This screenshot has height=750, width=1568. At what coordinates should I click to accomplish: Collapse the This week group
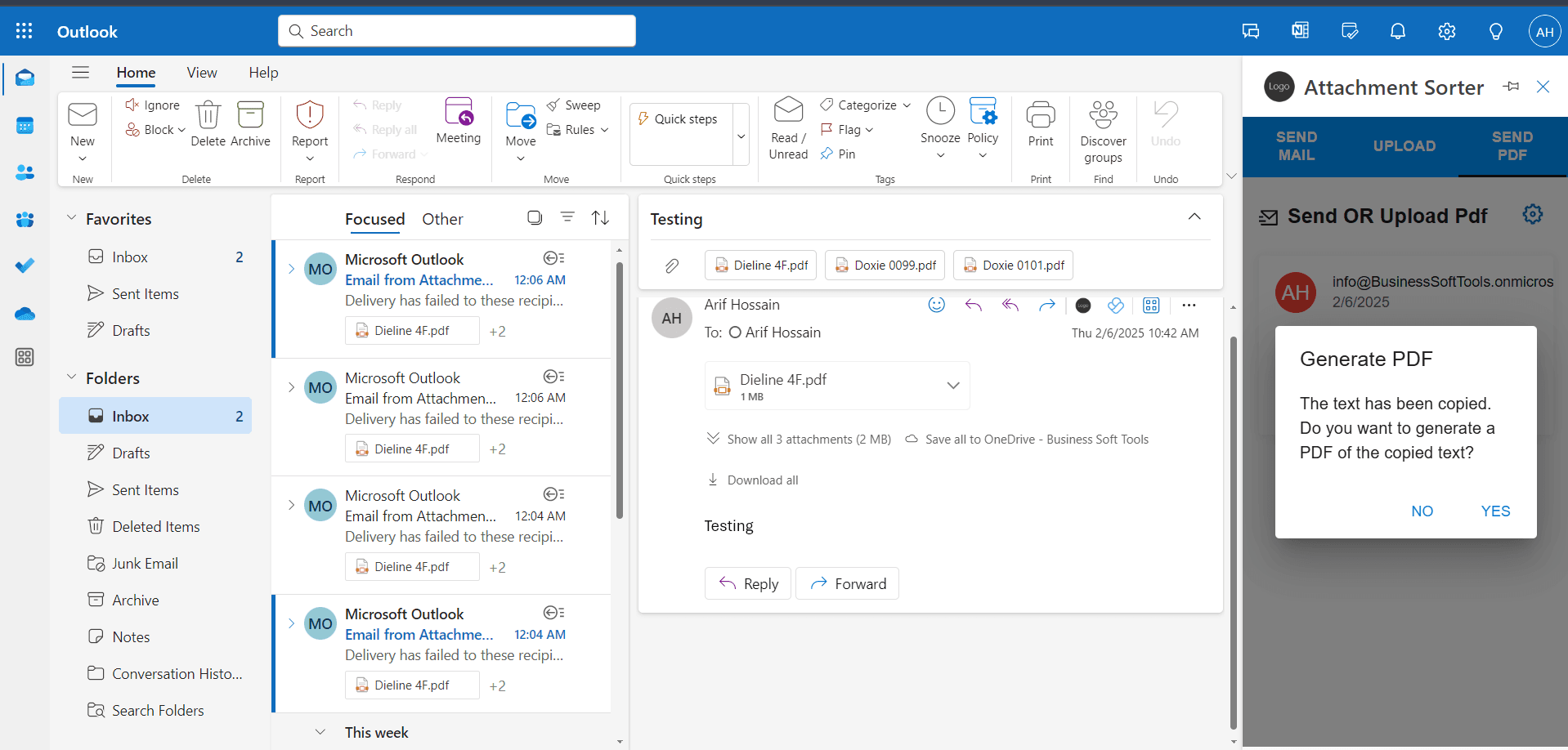[x=320, y=732]
